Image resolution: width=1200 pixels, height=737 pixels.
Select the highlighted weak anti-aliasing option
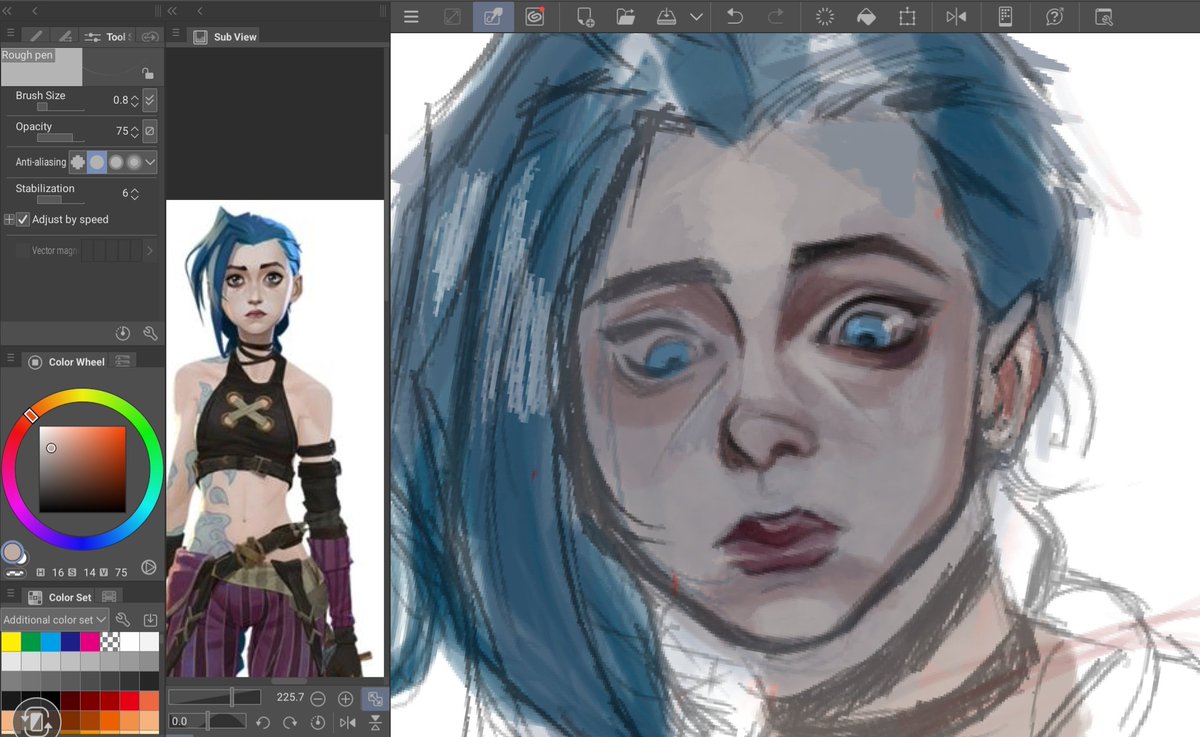click(x=97, y=161)
